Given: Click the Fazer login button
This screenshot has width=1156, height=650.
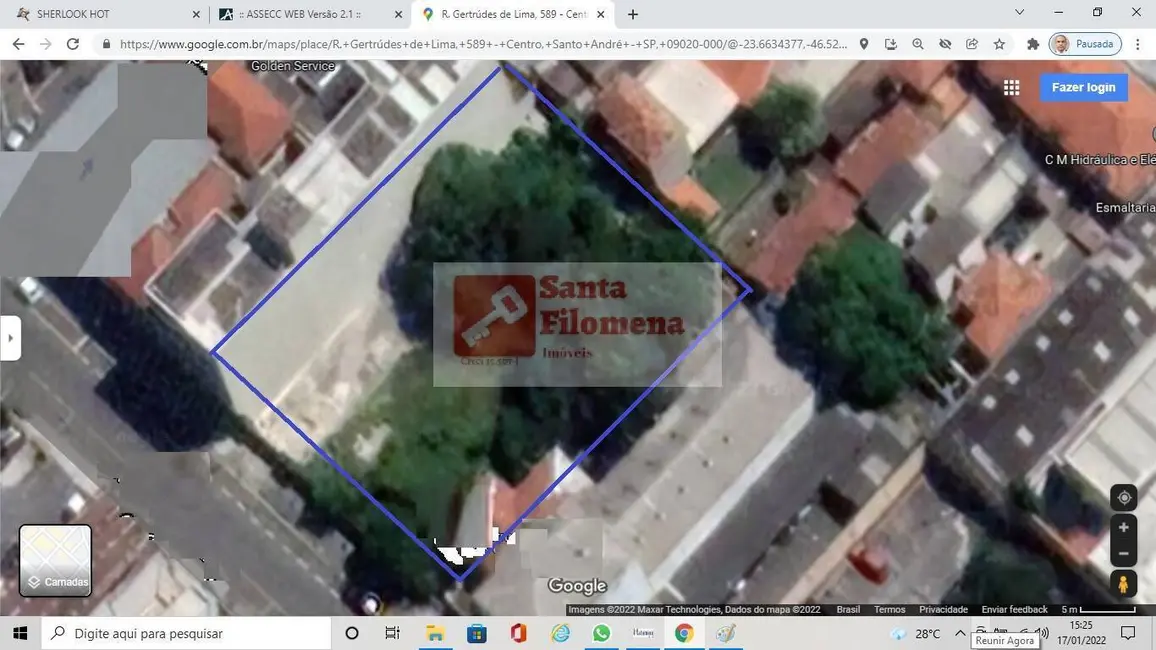Looking at the screenshot, I should point(1083,87).
